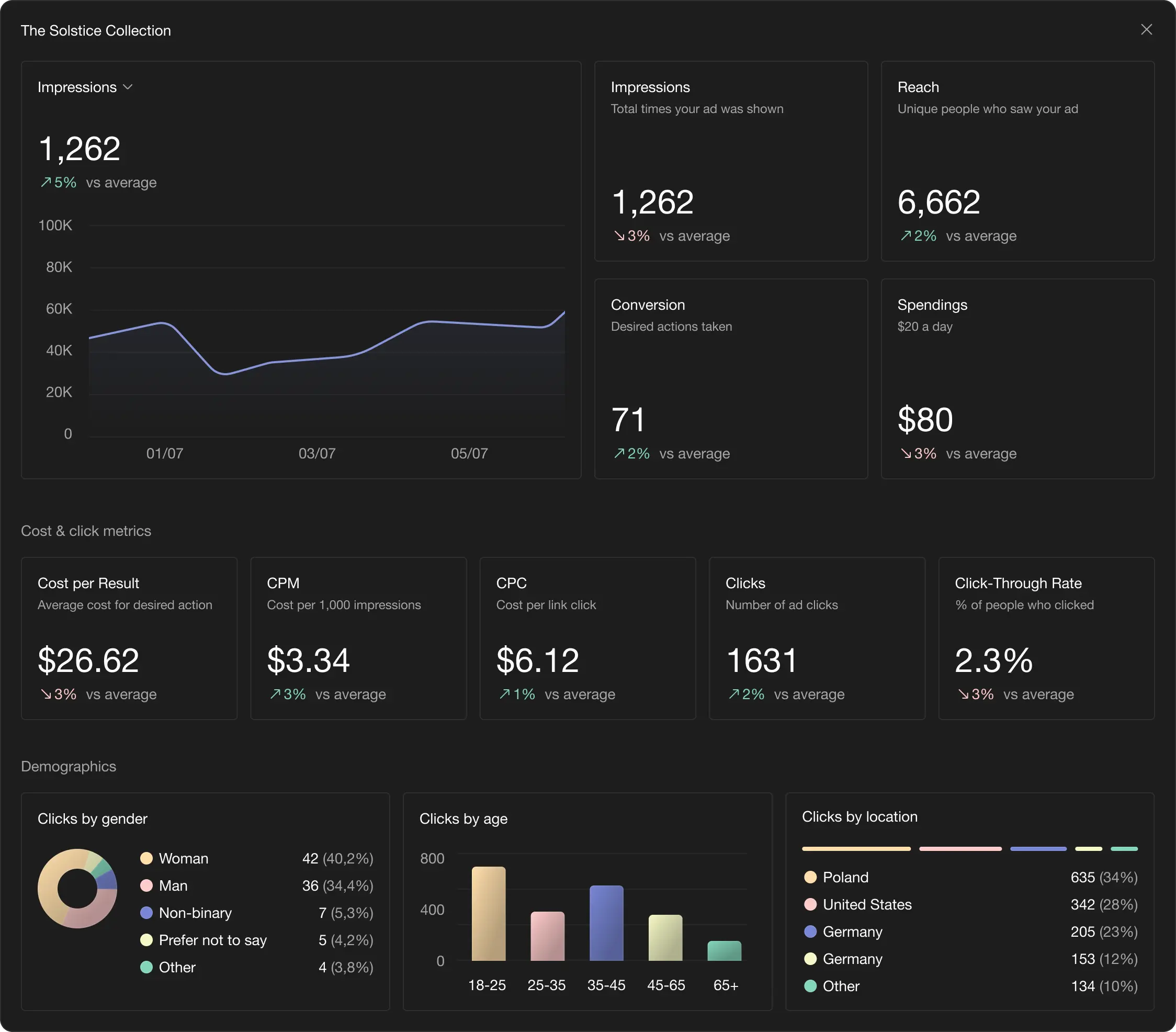
Task: Click the 35-45 age bar in chart
Action: pyautogui.click(x=606, y=923)
